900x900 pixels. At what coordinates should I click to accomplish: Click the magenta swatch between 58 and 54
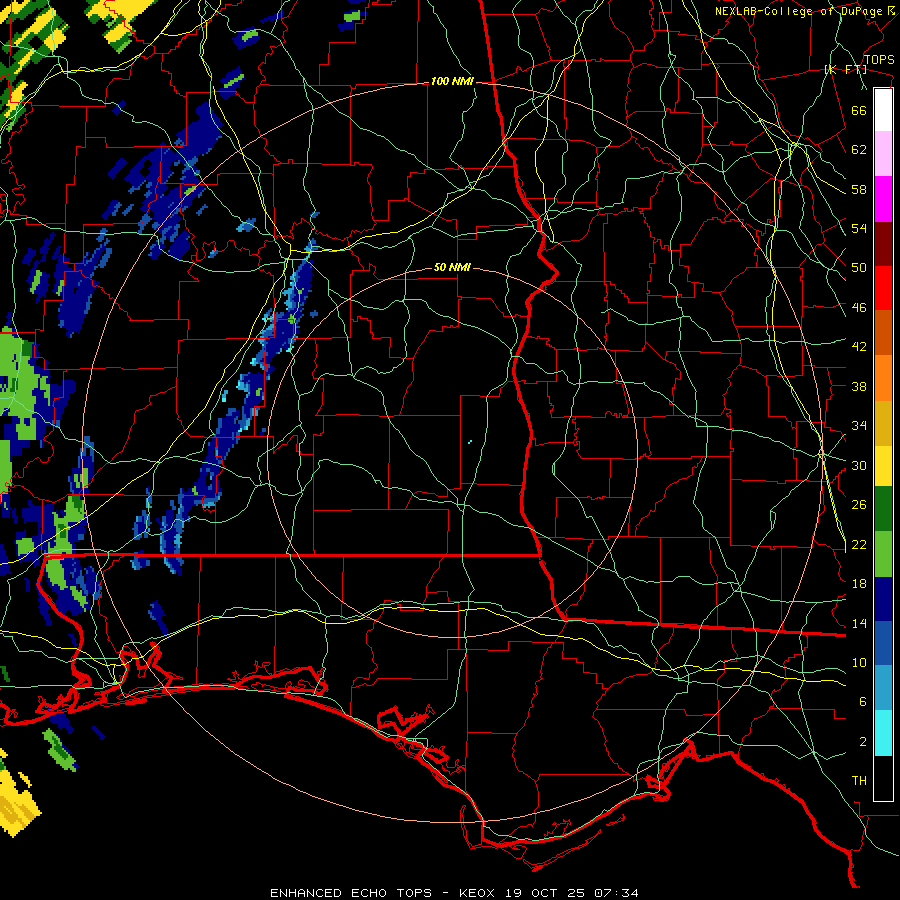point(883,199)
